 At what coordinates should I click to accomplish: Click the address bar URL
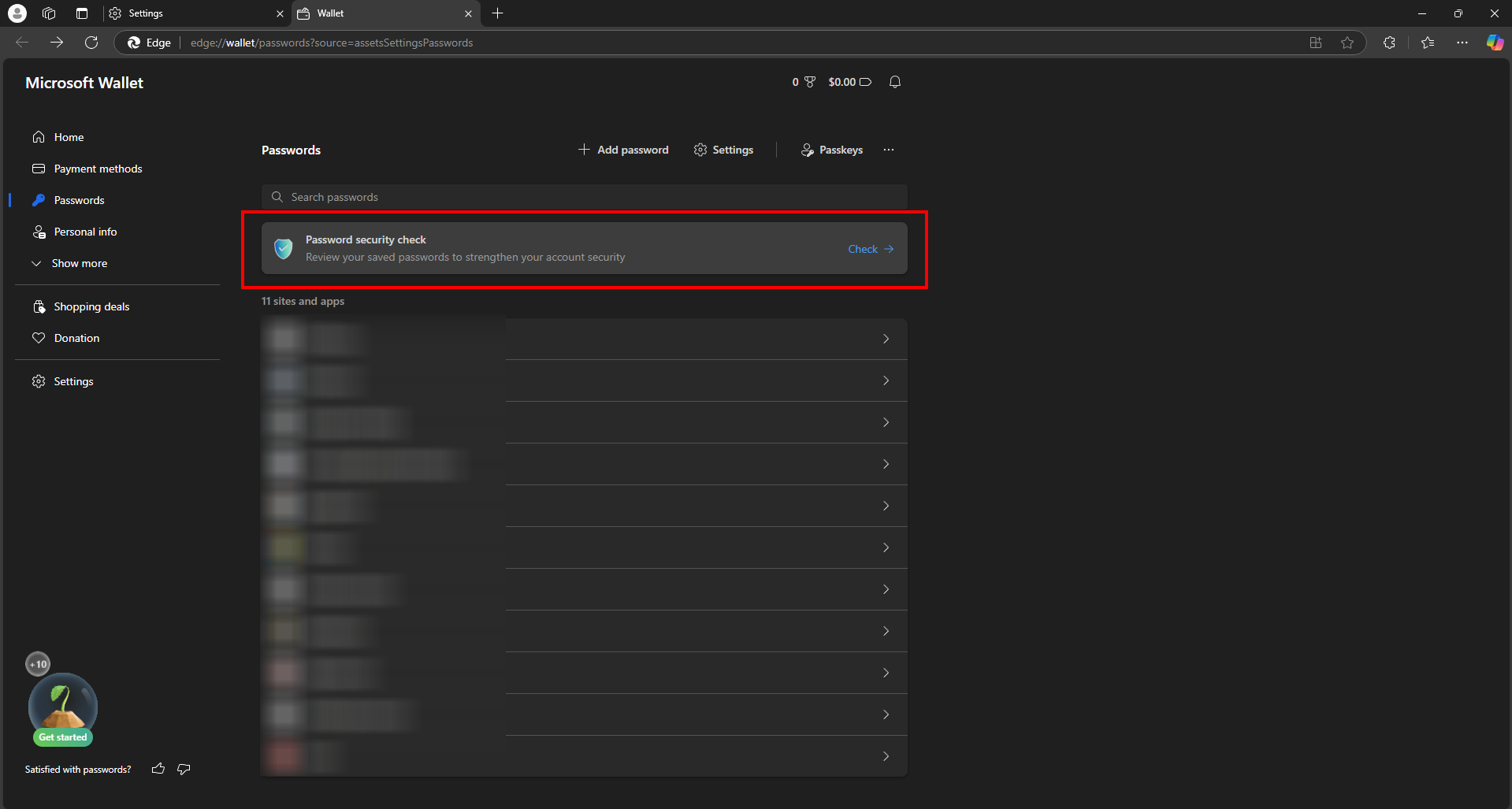332,43
